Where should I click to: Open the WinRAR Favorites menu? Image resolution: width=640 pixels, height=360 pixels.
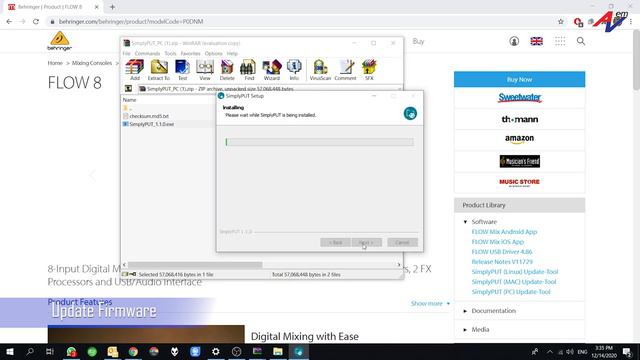(191, 53)
